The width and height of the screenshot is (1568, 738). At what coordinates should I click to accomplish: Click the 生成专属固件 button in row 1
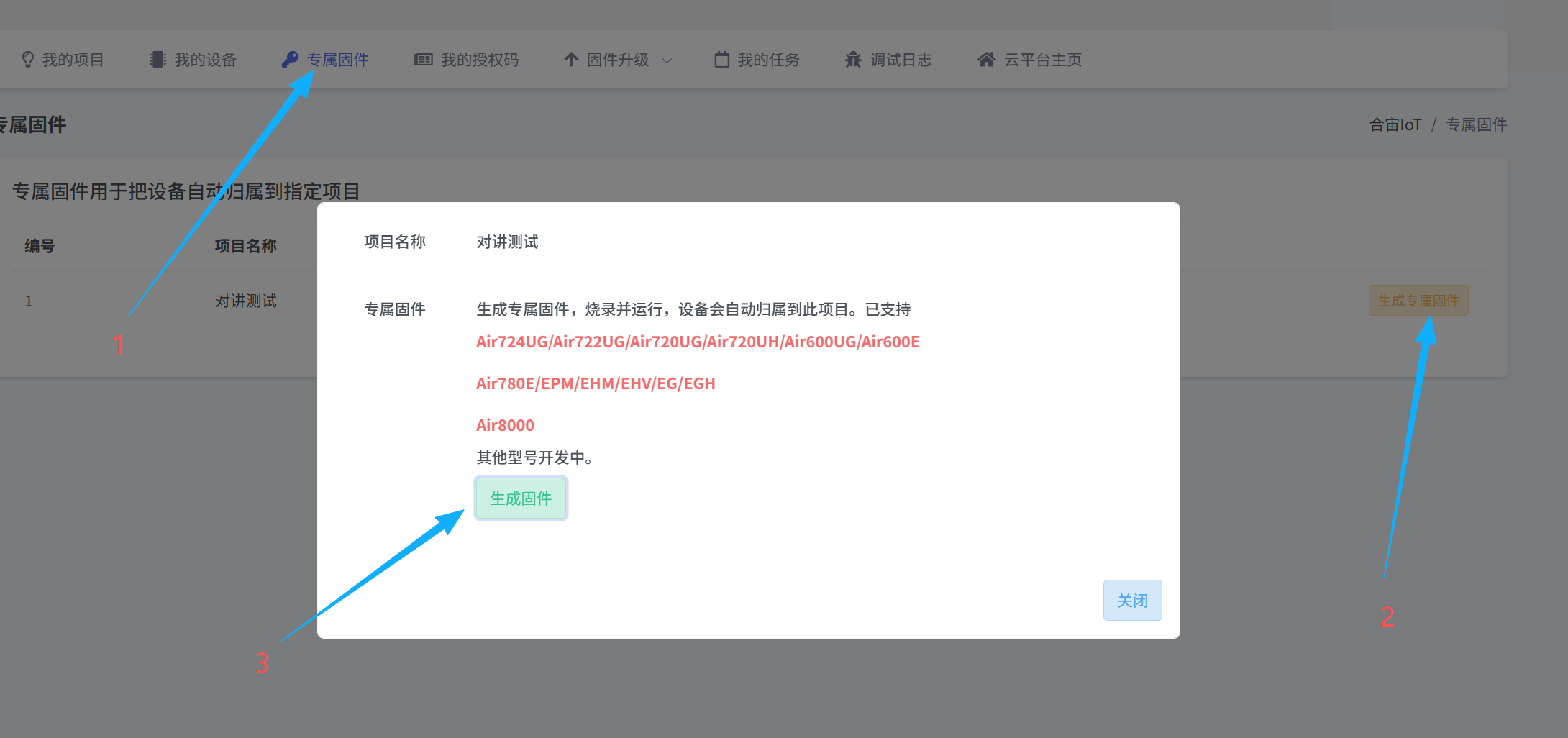(x=1418, y=301)
